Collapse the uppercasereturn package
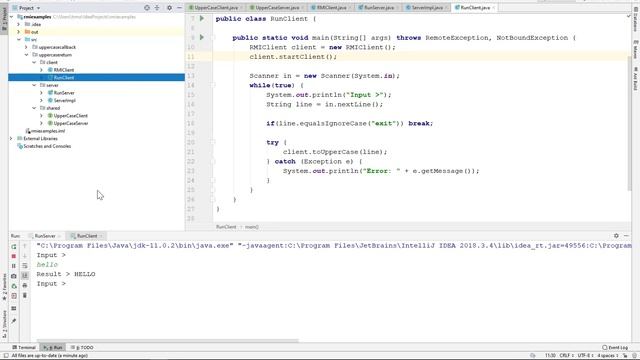Screen dimensions: 640x360 pyautogui.click(x=27, y=55)
